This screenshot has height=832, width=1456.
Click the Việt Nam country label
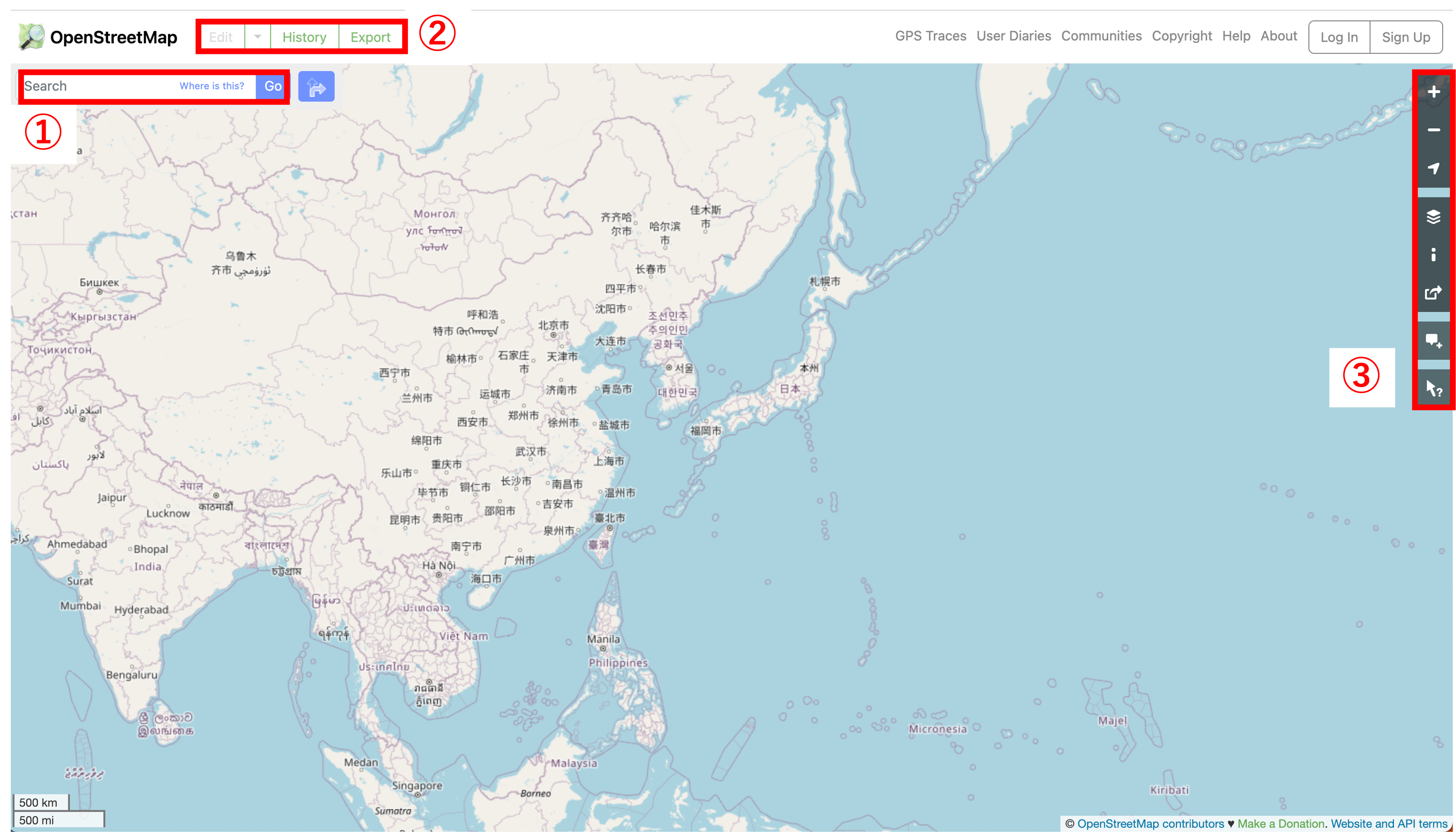point(463,636)
